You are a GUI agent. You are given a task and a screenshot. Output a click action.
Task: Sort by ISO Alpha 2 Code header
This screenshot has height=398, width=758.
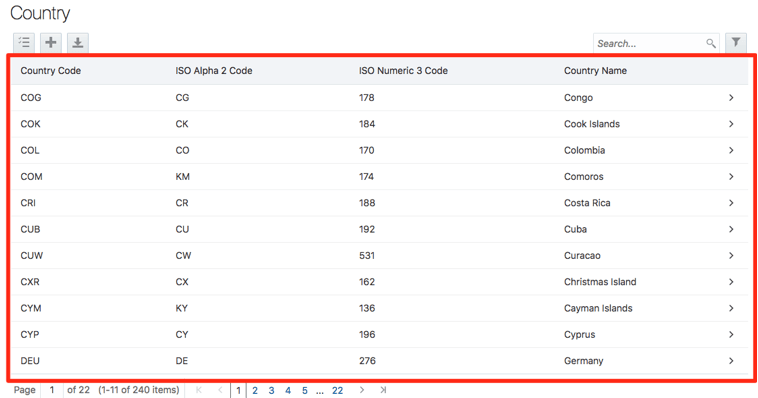click(214, 71)
